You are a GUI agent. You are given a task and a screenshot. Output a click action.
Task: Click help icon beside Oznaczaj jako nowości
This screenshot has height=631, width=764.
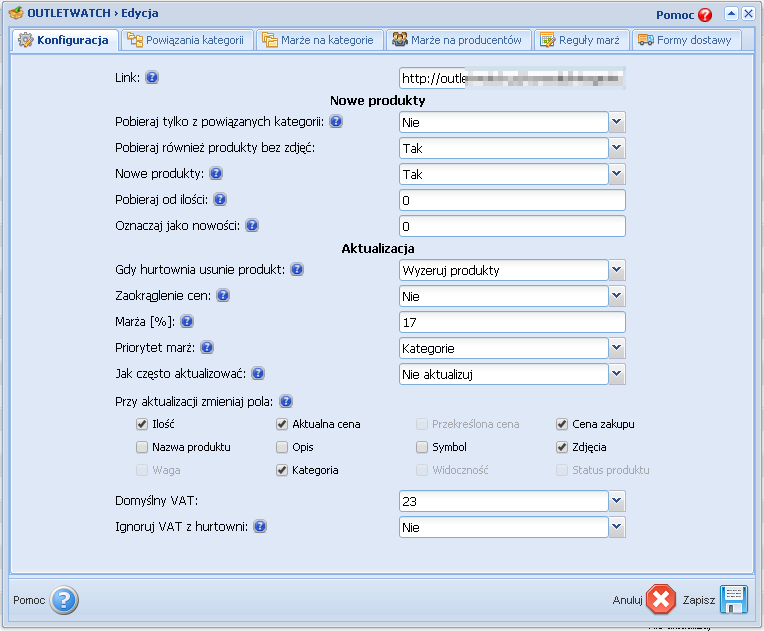[252, 226]
